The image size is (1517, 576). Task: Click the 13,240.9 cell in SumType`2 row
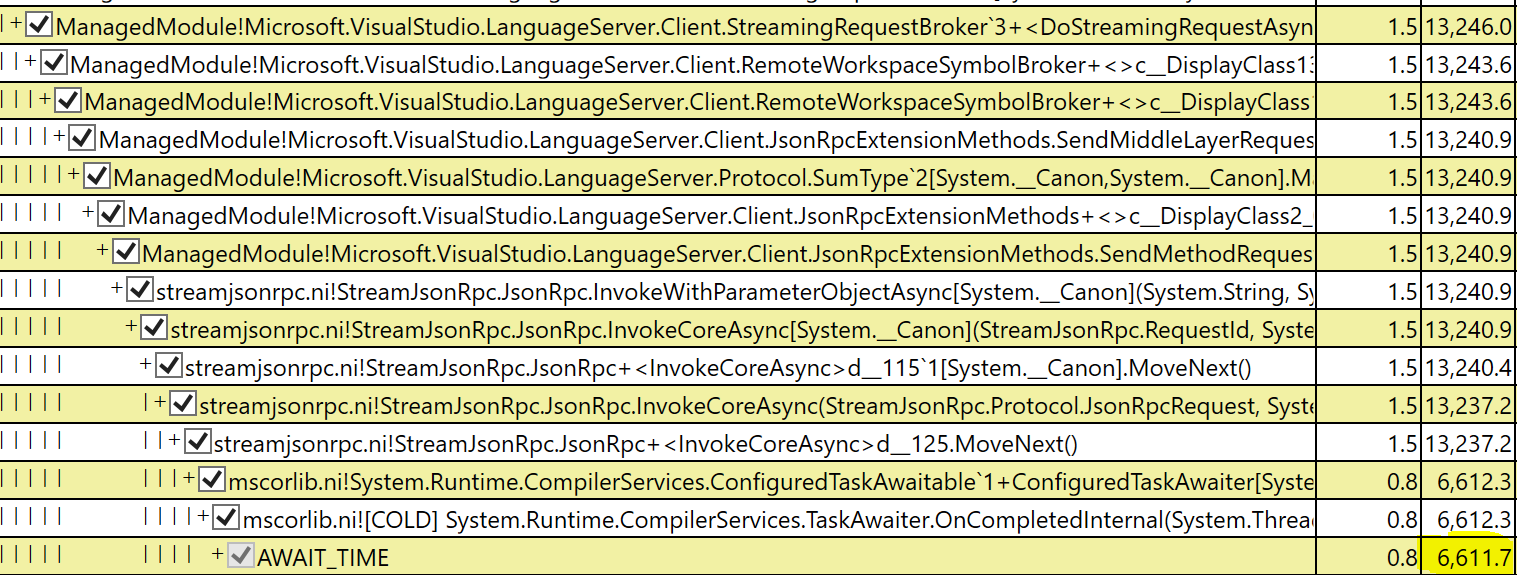click(x=1468, y=178)
